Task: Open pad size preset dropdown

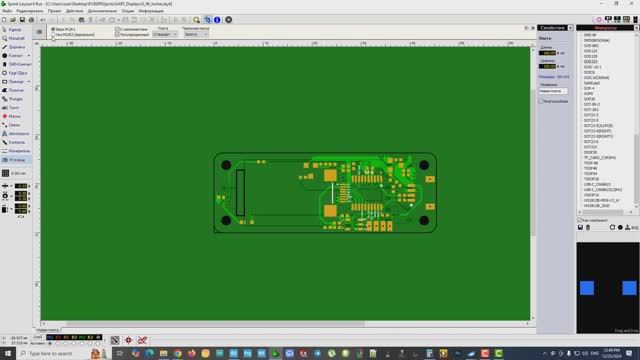Action: tap(11, 196)
